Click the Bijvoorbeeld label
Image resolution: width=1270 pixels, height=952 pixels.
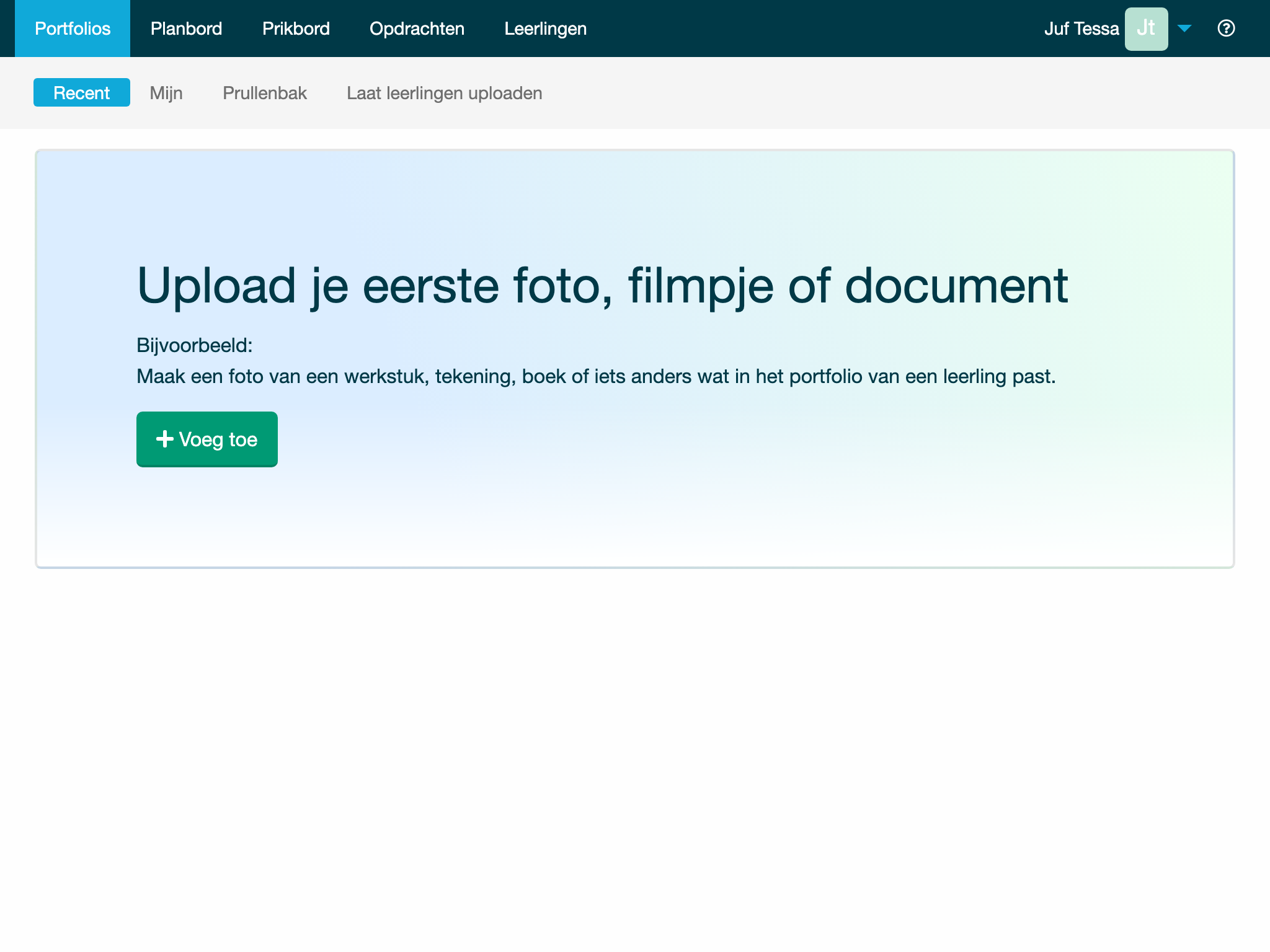pyautogui.click(x=195, y=345)
